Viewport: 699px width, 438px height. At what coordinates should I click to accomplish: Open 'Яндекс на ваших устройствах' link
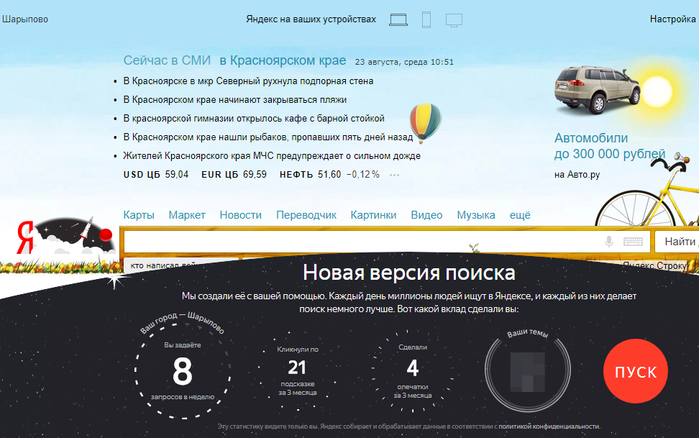[311, 19]
